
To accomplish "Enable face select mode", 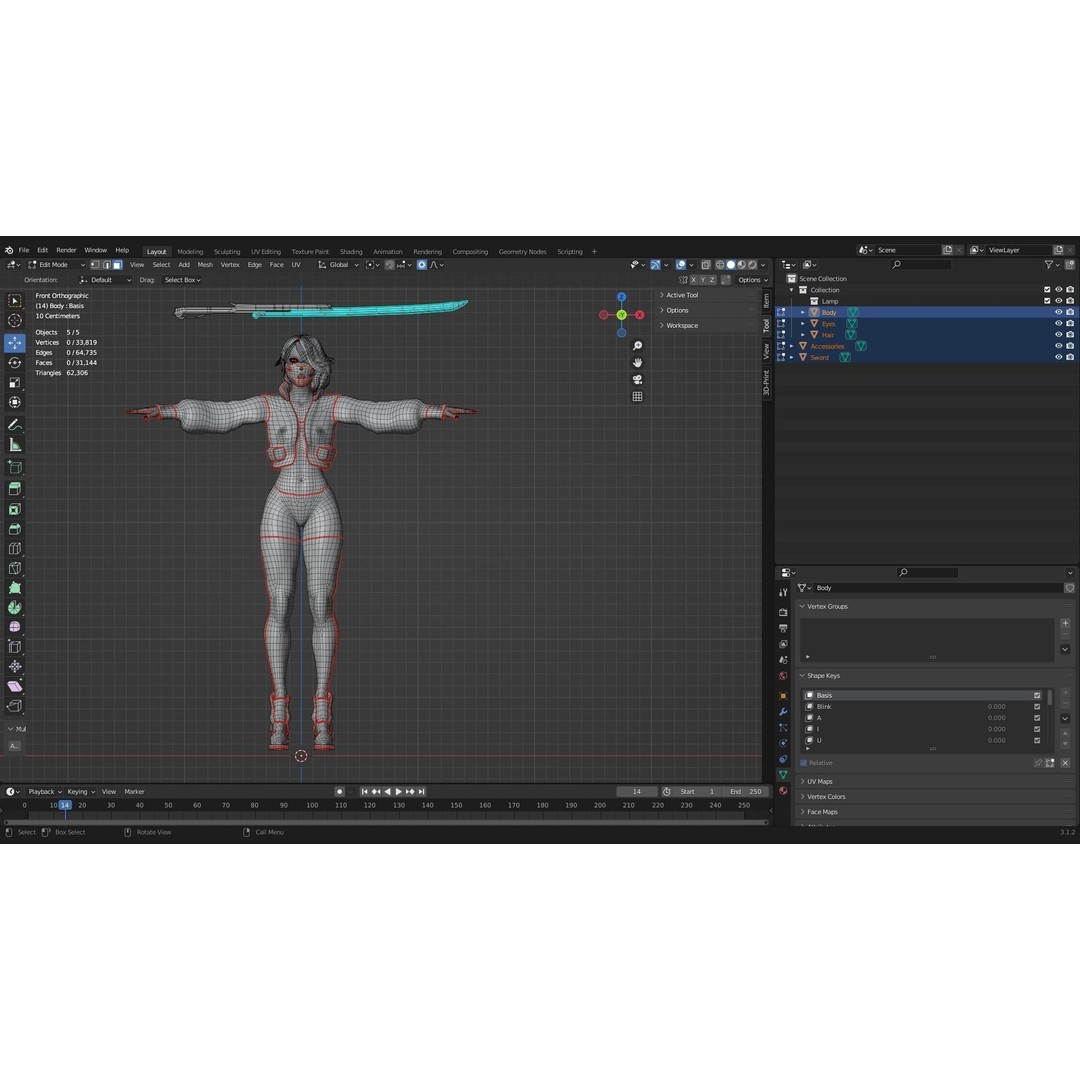I will point(118,264).
